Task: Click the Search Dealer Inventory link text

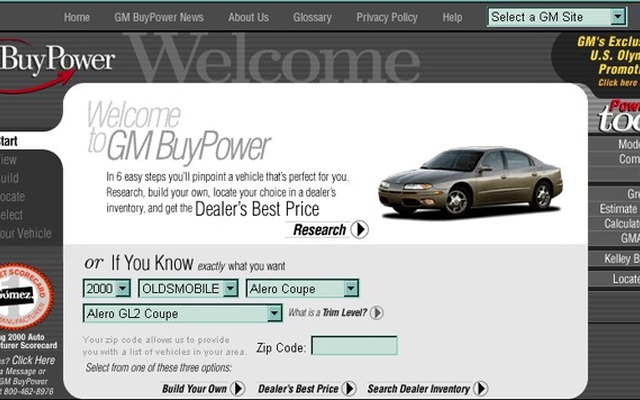Action: 418,389
